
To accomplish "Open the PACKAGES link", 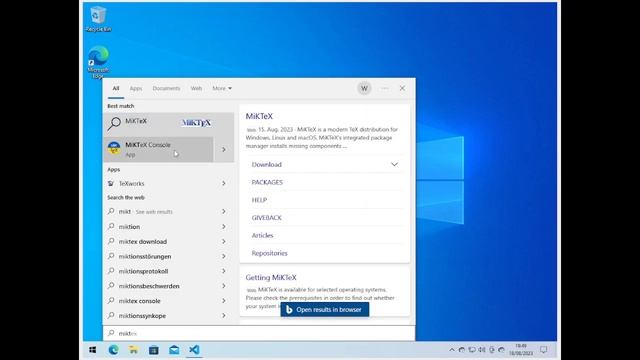I will (x=267, y=182).
